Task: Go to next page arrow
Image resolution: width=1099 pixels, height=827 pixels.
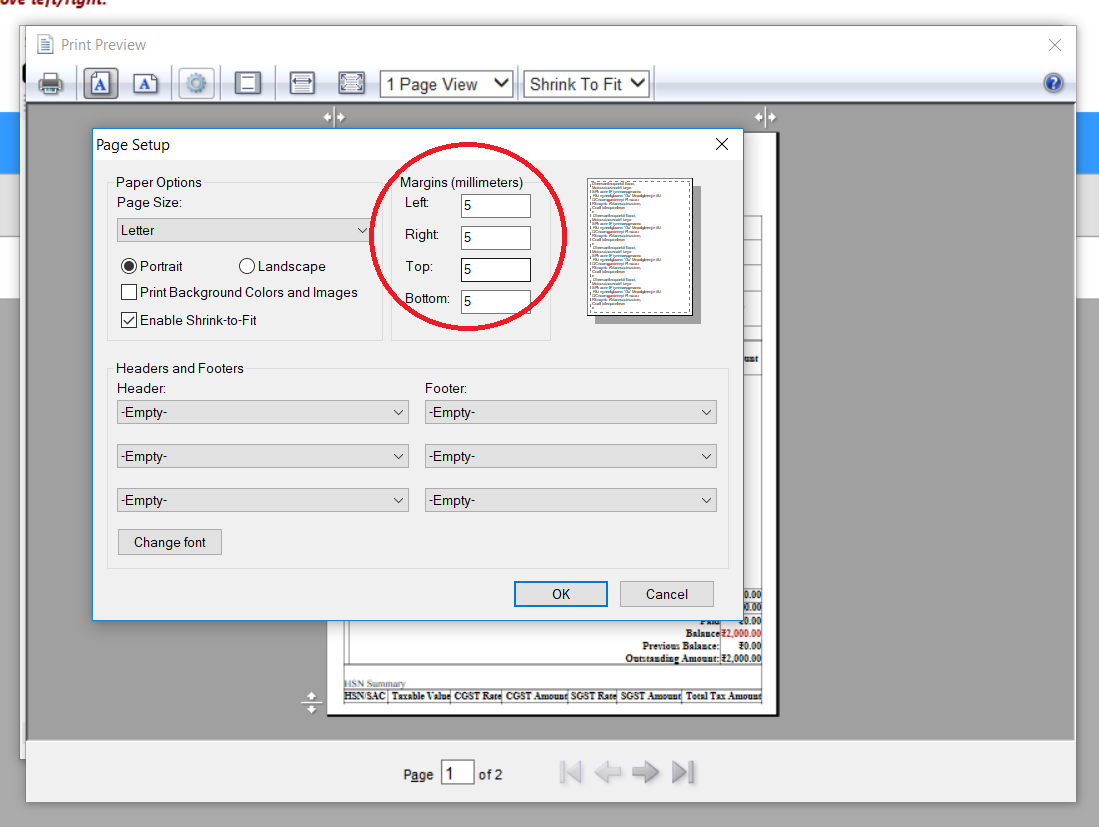Action: pyautogui.click(x=646, y=772)
